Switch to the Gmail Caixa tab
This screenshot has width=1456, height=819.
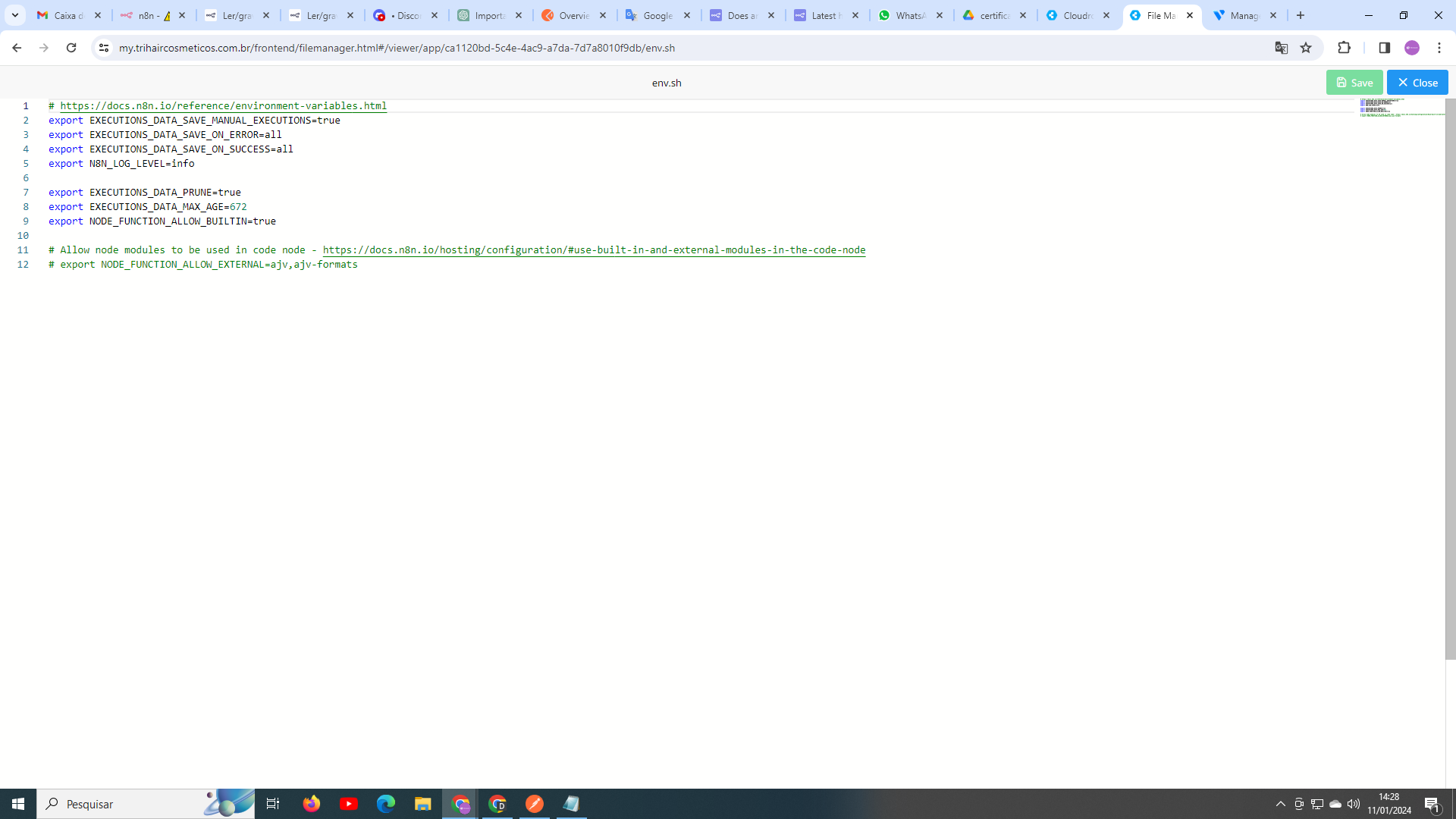point(68,15)
